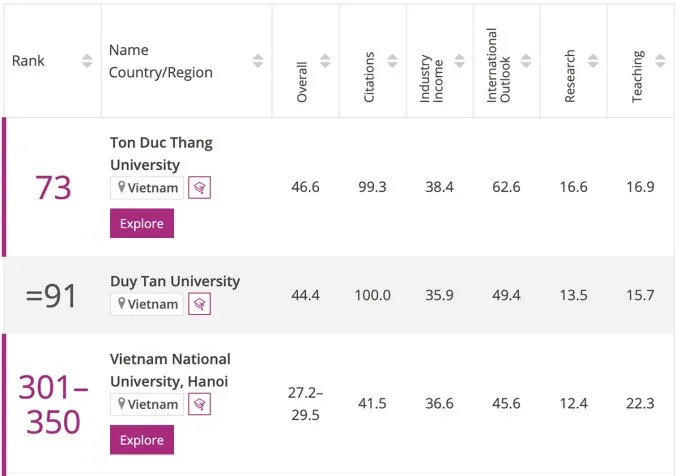Click graduation cap icon for Duy Tan University
Image resolution: width=680 pixels, height=476 pixels.
click(199, 304)
